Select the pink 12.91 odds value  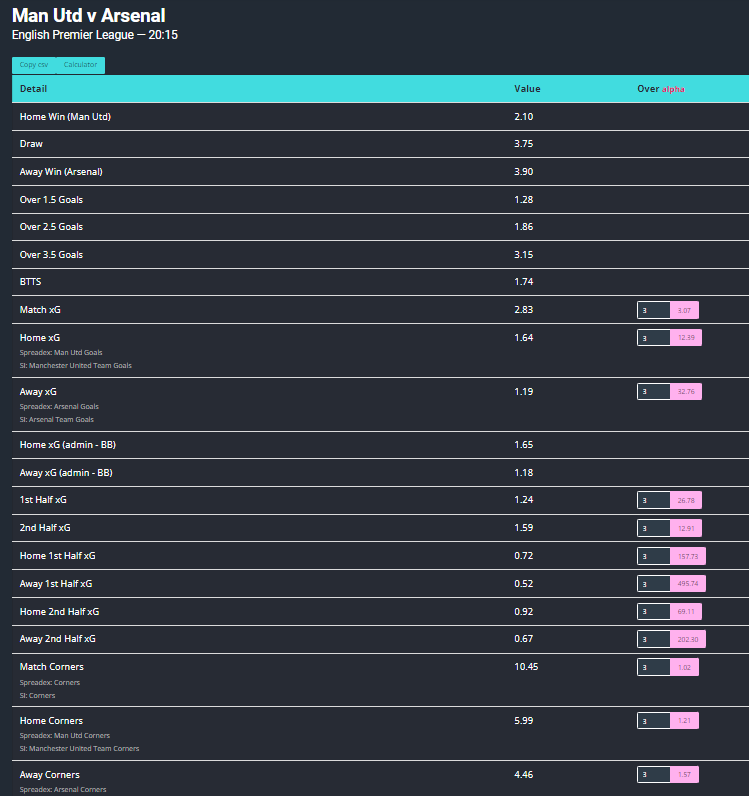pos(686,528)
